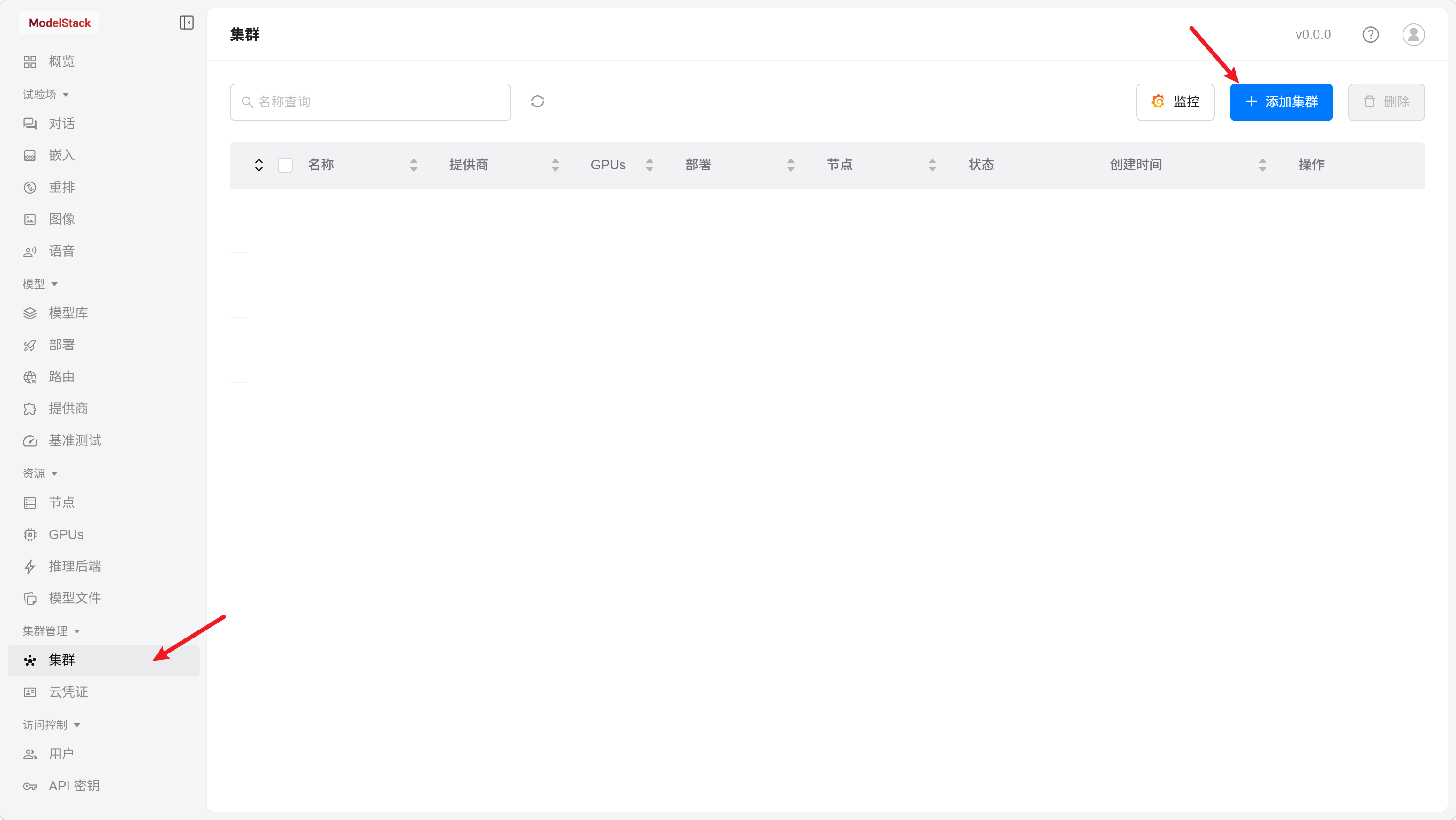Open 路由 in the sidebar
The height and width of the screenshot is (820, 1456).
tap(104, 377)
